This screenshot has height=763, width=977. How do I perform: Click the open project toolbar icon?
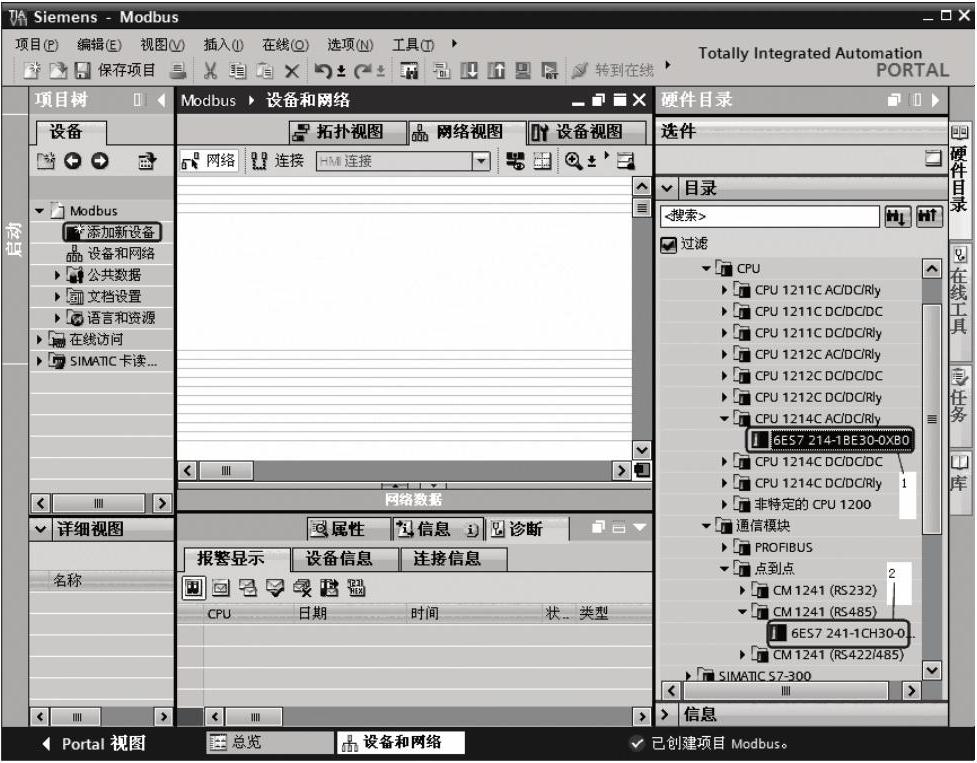(57, 70)
